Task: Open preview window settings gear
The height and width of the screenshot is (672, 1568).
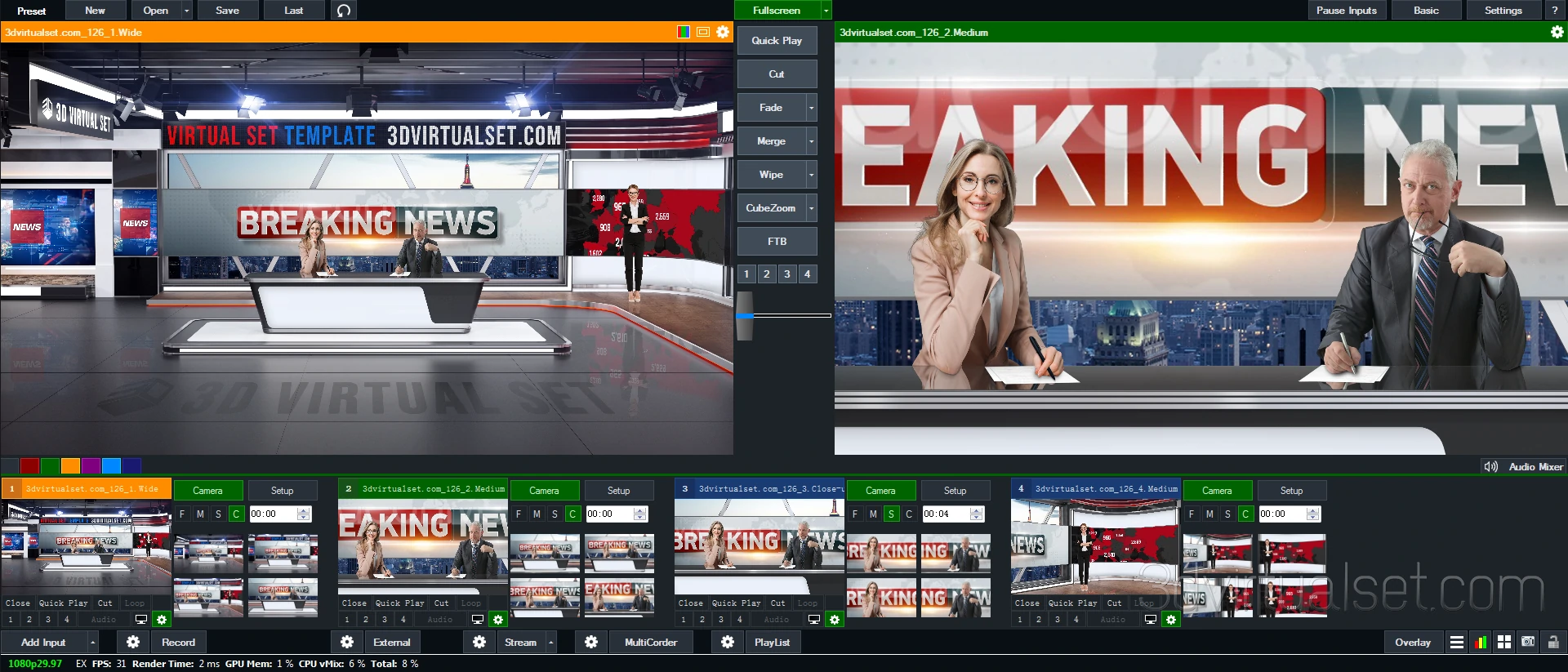Action: pos(723,32)
